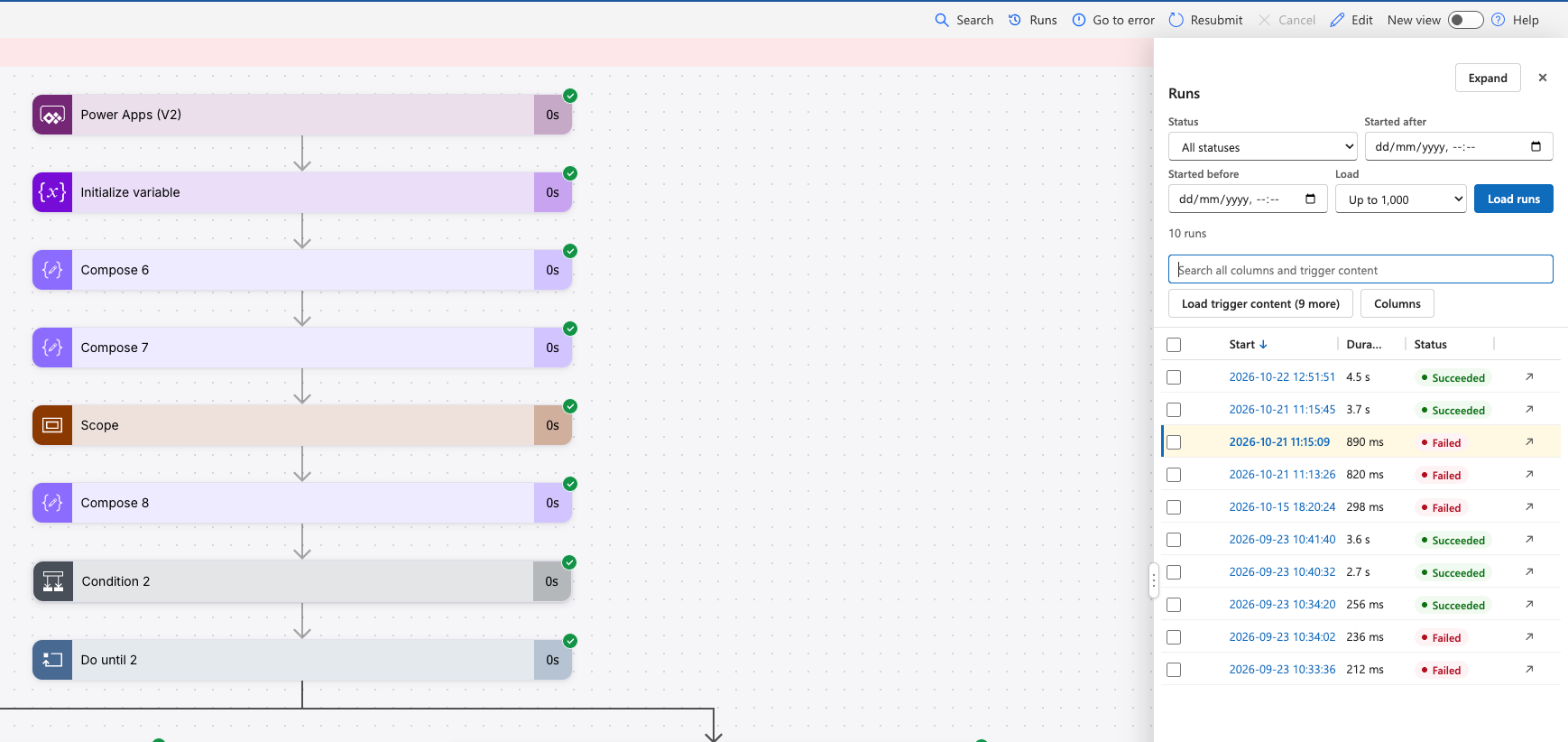Click the Load runs button

coord(1513,199)
